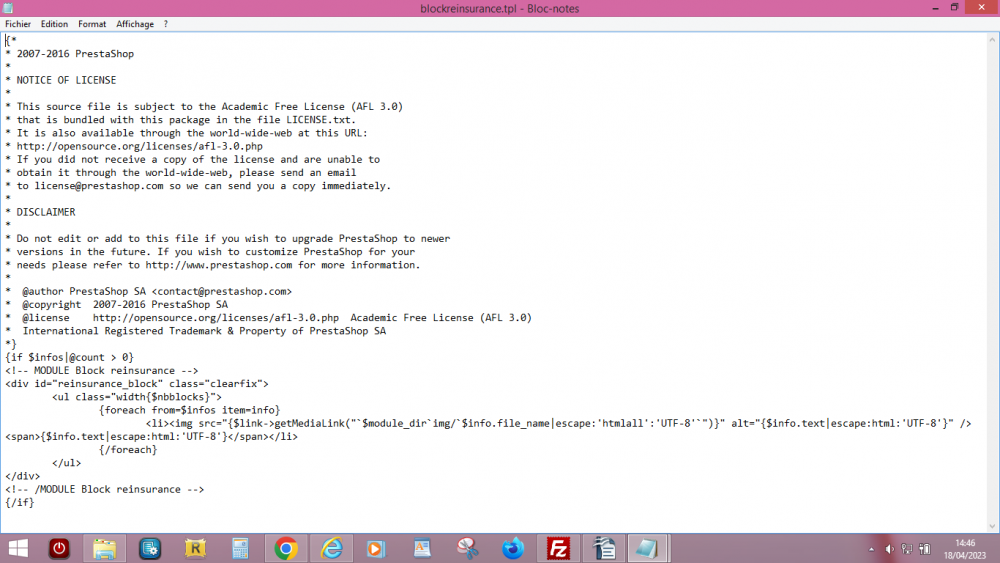Open the yellow R application in taskbar

point(195,548)
